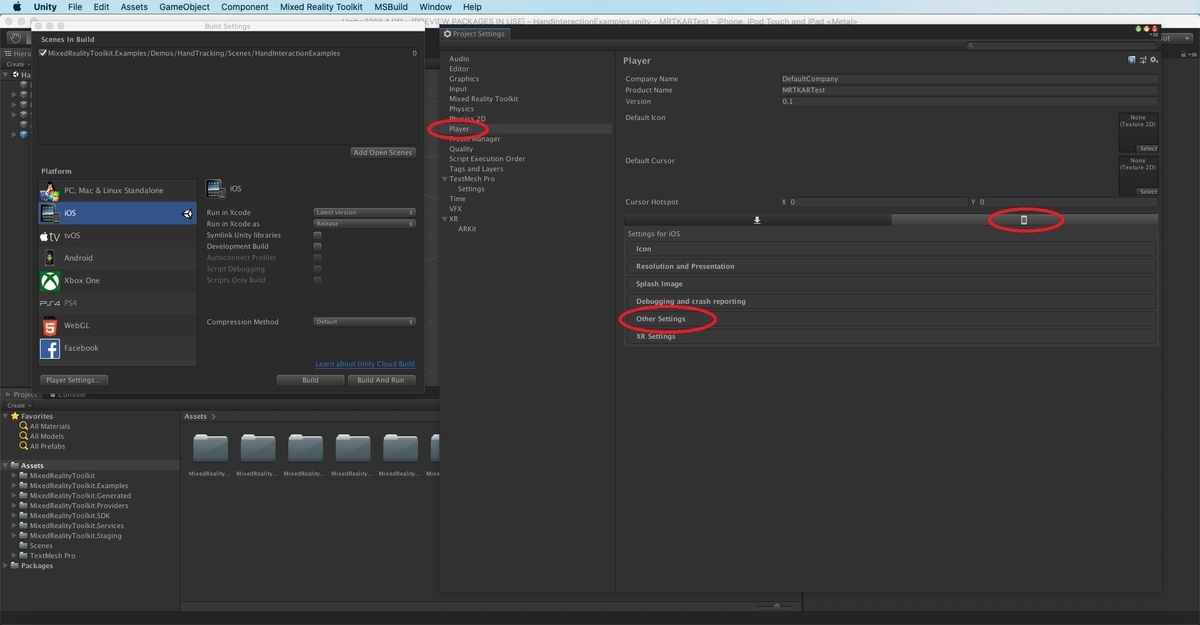The width and height of the screenshot is (1200, 625).
Task: Open the Mixed Reality Toolkit menu
Action: click(320, 7)
